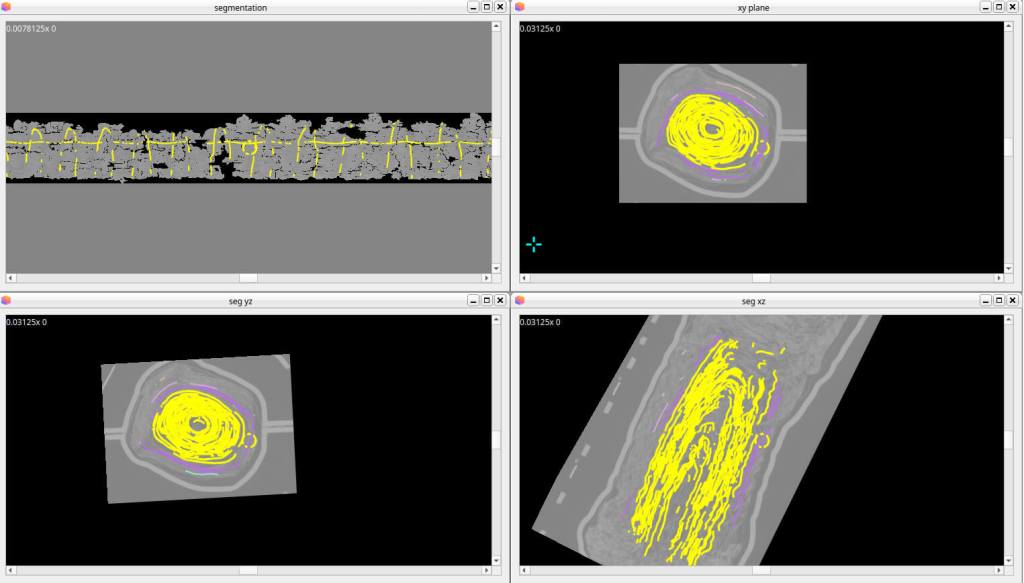Viewport: 1024px width, 583px height.
Task: Maximize the seg yz window
Action: click(x=486, y=300)
